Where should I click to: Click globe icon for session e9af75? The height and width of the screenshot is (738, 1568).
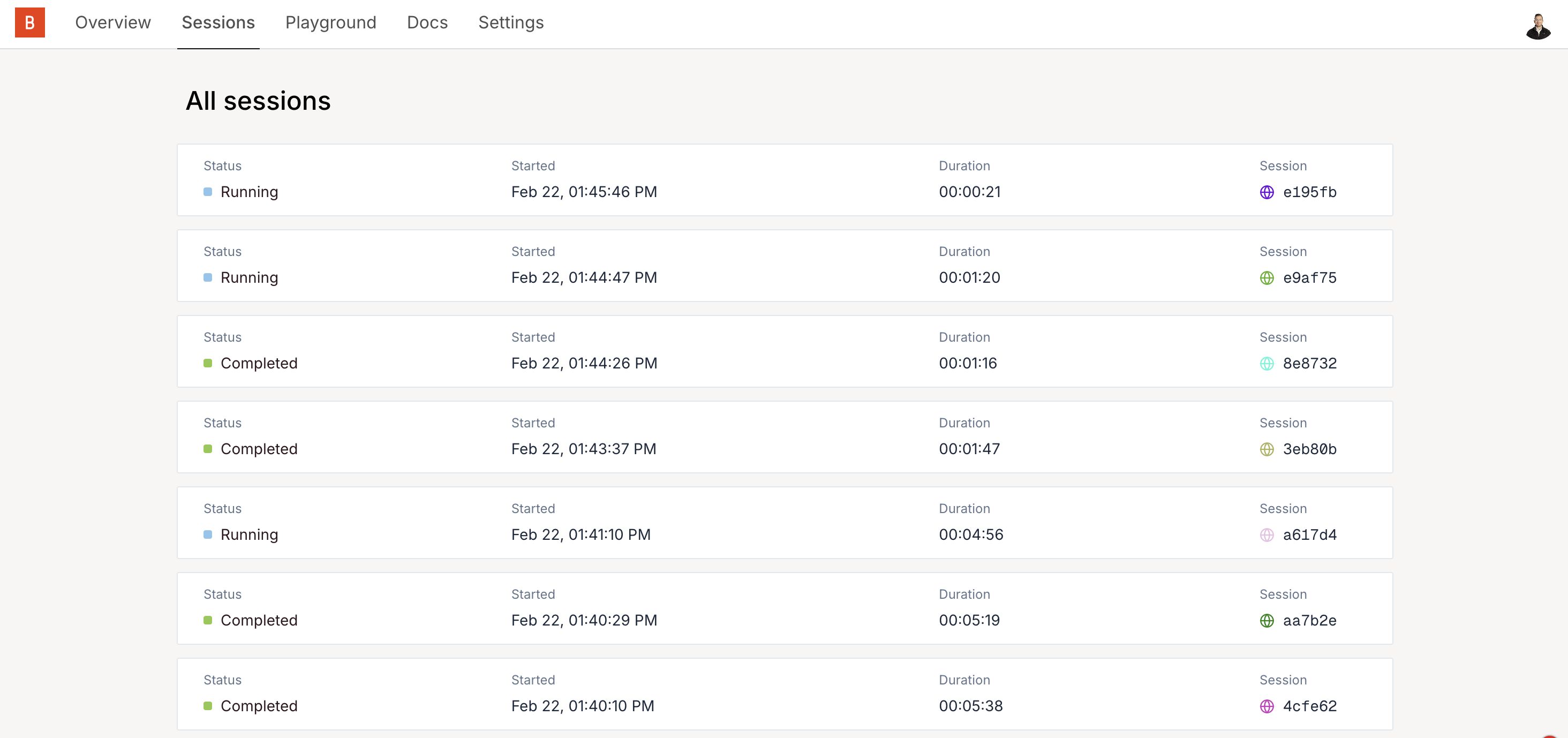point(1267,278)
